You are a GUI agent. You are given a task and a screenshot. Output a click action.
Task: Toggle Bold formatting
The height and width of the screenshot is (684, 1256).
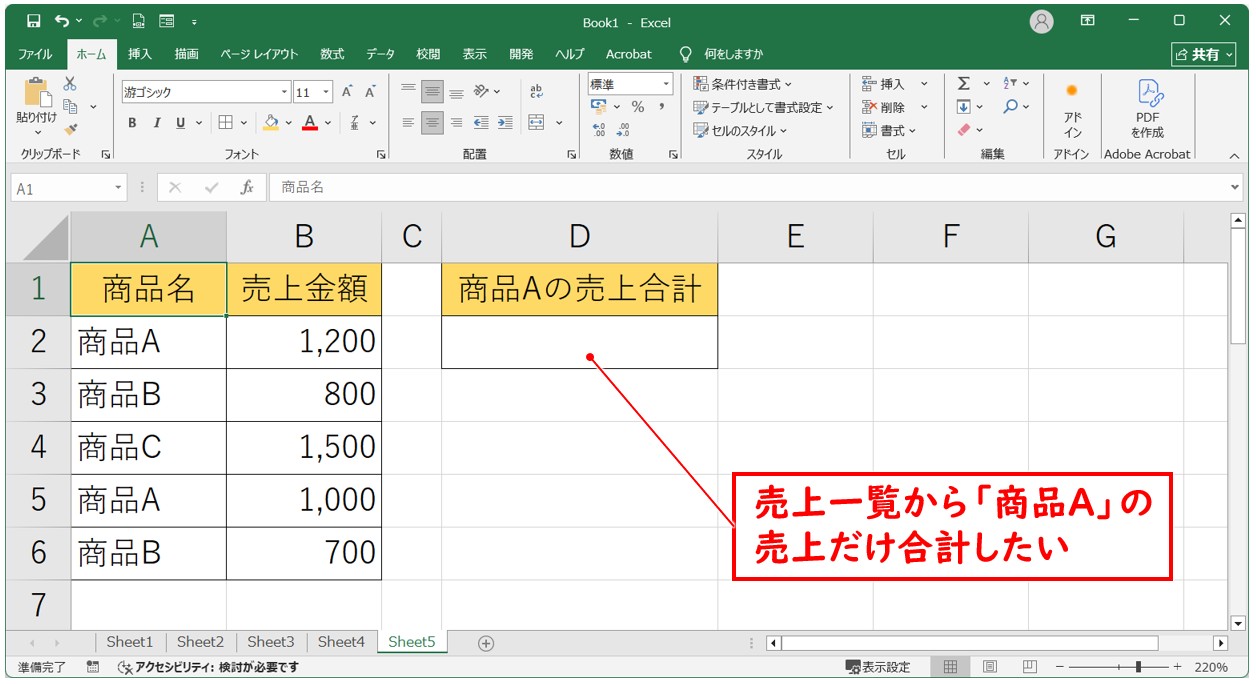pos(132,123)
